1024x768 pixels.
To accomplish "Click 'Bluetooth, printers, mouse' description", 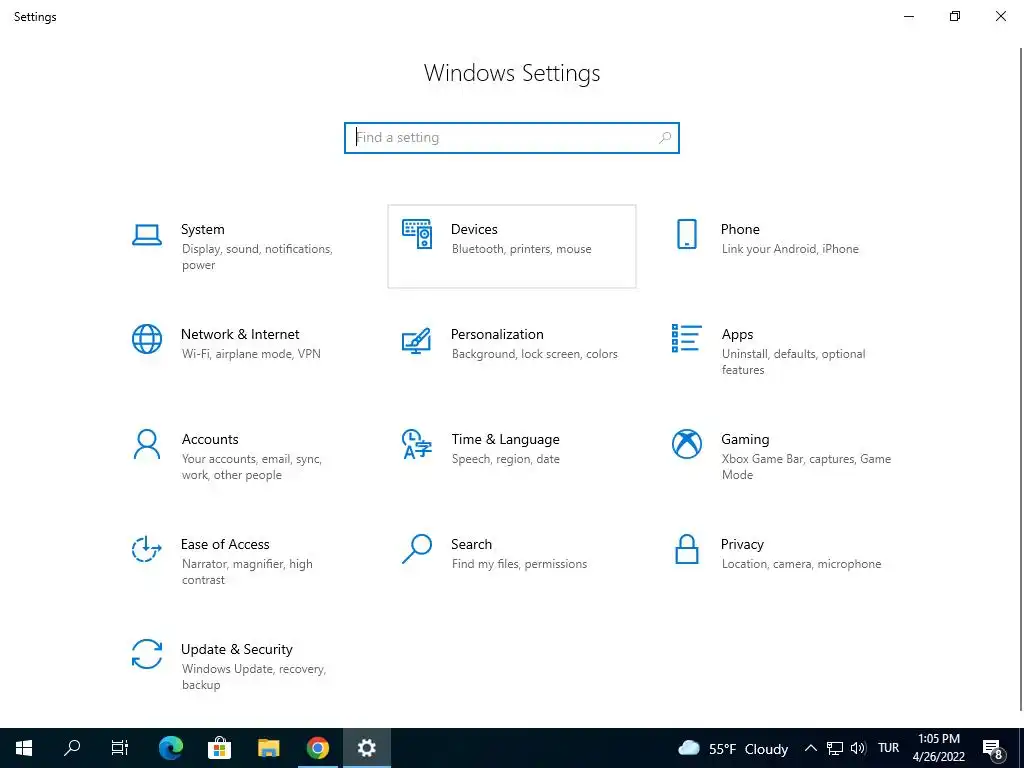I will pyautogui.click(x=521, y=249).
